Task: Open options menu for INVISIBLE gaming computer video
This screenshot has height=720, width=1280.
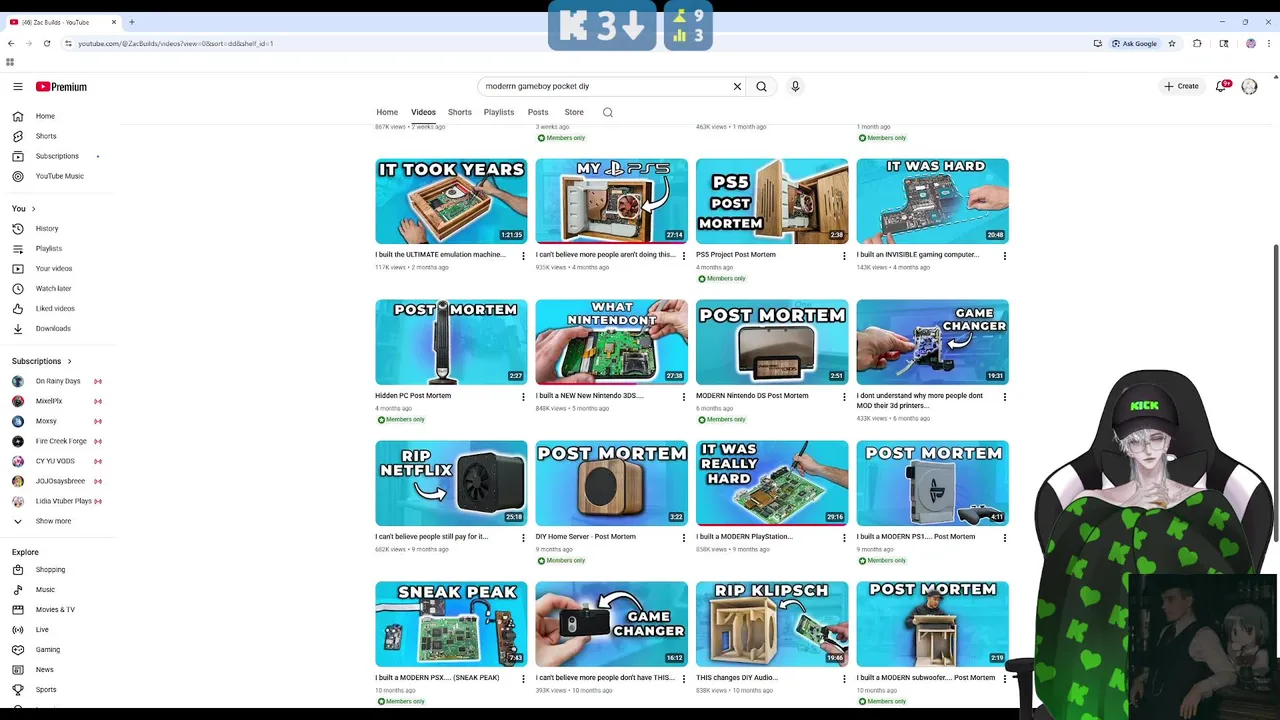Action: 1004,256
